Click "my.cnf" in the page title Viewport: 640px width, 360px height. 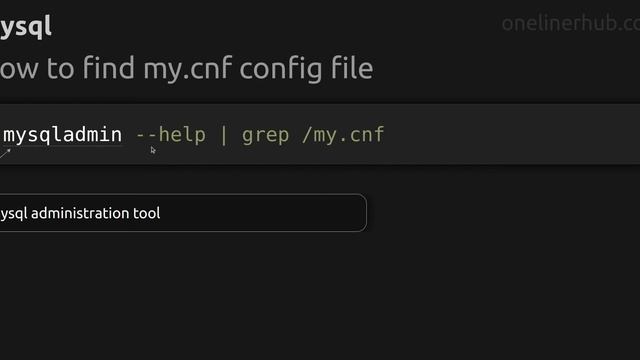tap(188, 69)
